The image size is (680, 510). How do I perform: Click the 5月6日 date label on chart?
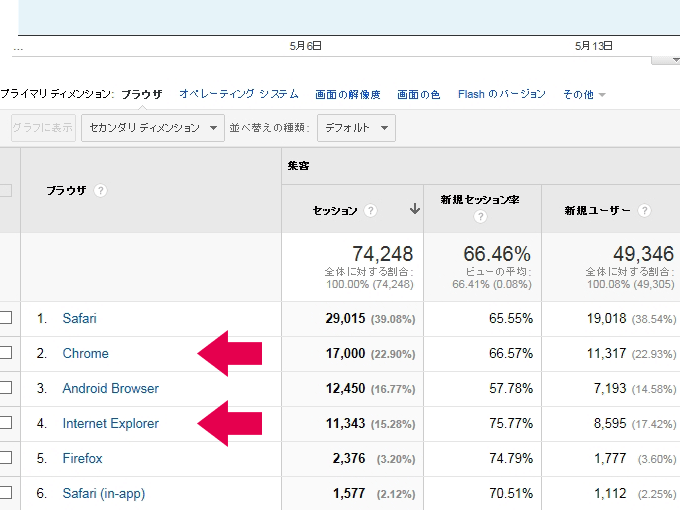(305, 46)
